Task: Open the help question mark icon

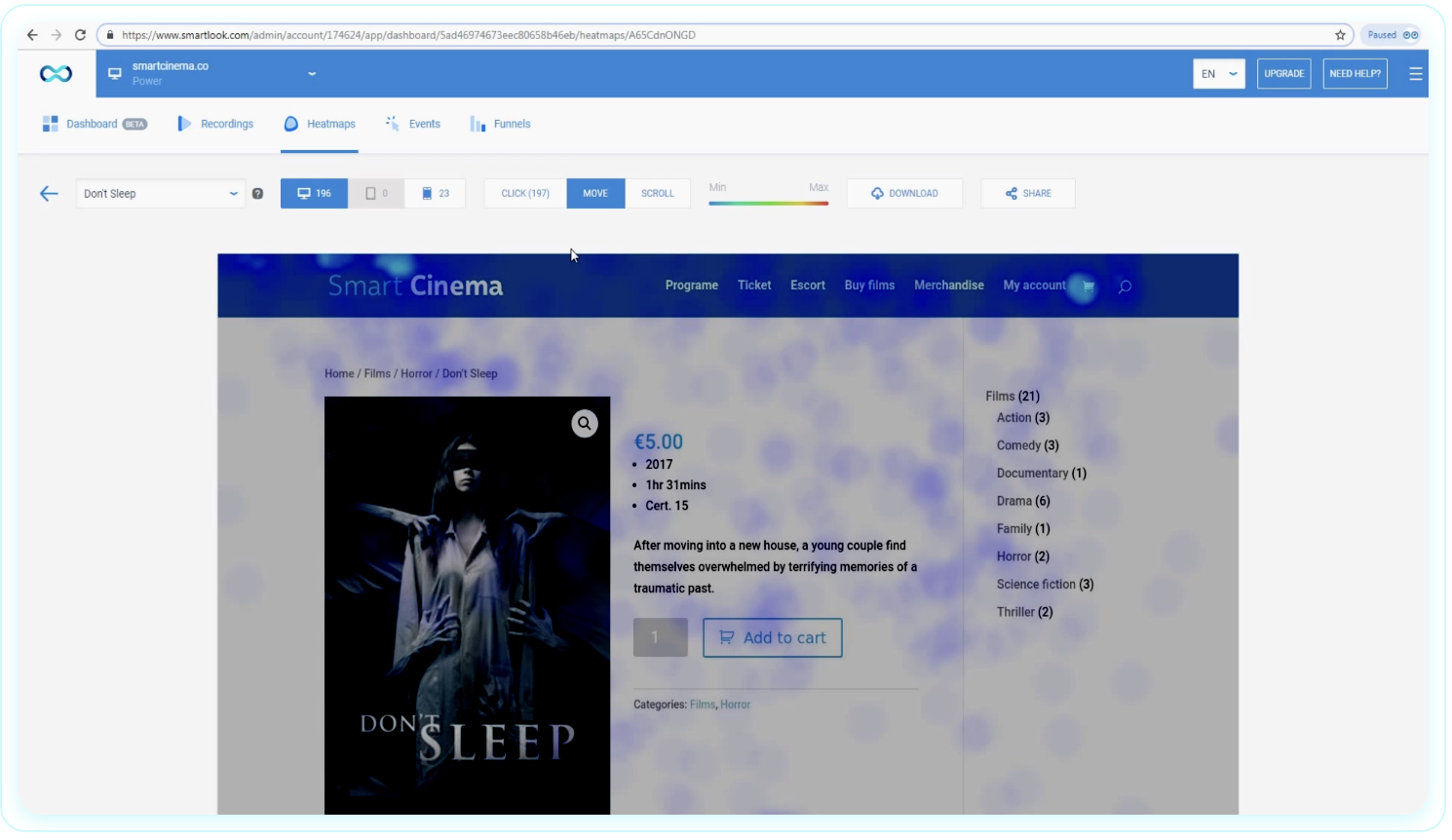Action: tap(257, 194)
